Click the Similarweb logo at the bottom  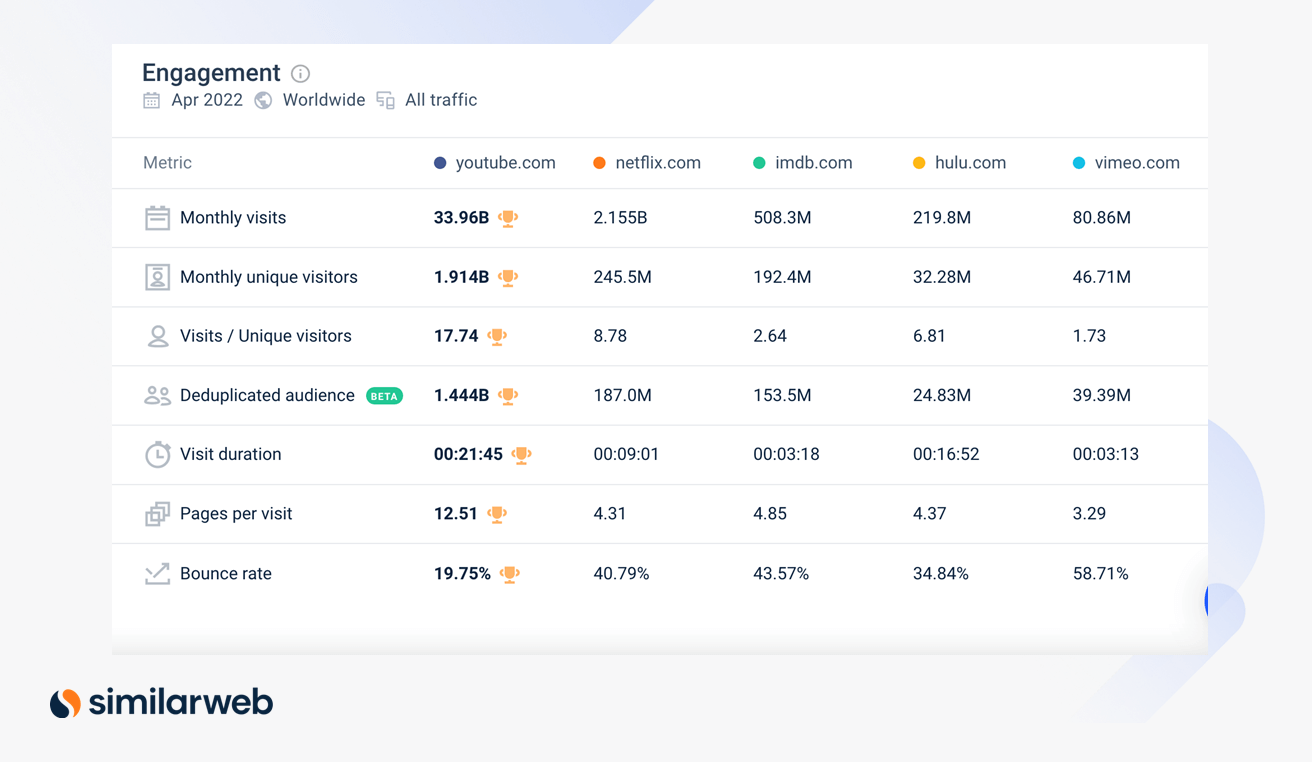161,702
